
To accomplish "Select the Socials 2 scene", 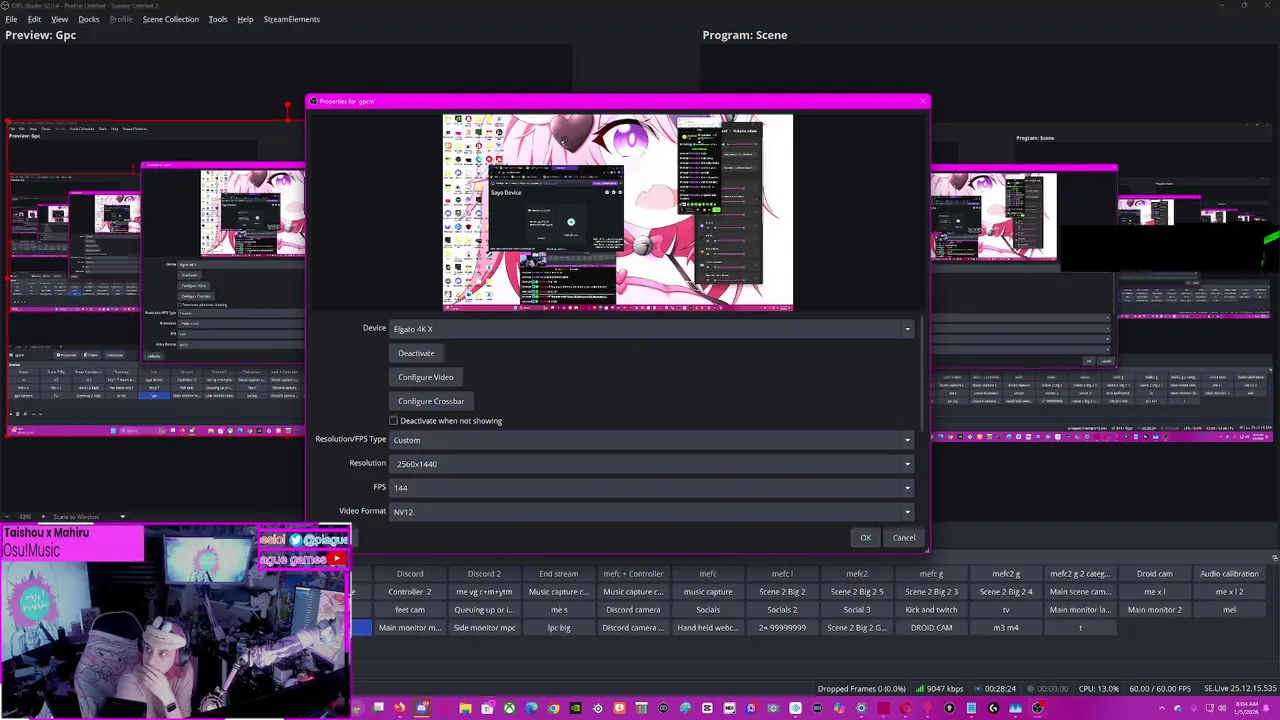I will coord(782,610).
